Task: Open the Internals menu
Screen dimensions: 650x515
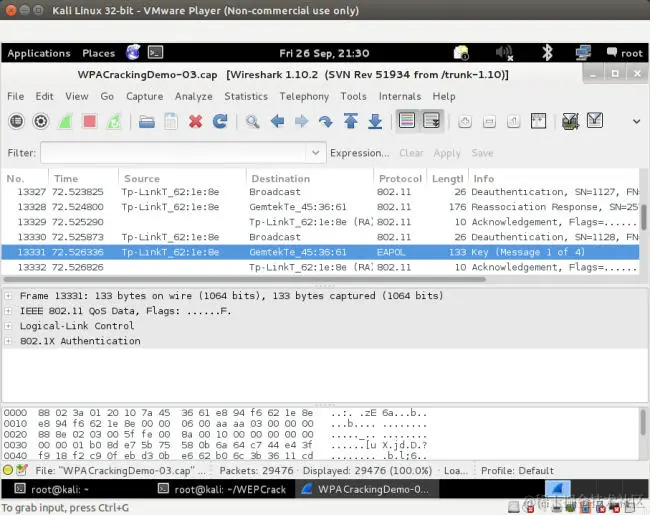Action: 400,96
